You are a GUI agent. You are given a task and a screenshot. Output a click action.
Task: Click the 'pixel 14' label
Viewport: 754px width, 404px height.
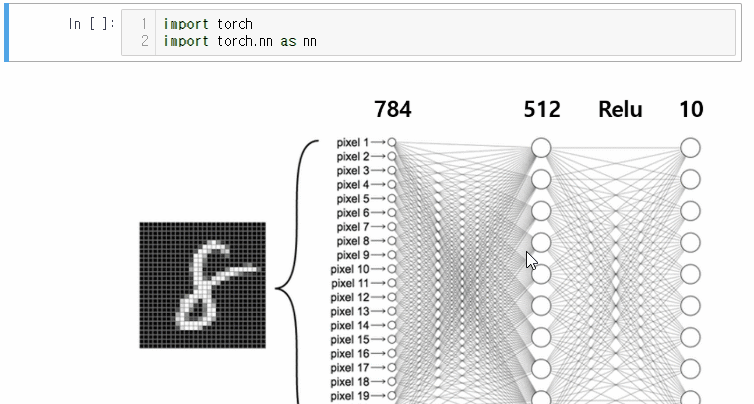[350, 325]
